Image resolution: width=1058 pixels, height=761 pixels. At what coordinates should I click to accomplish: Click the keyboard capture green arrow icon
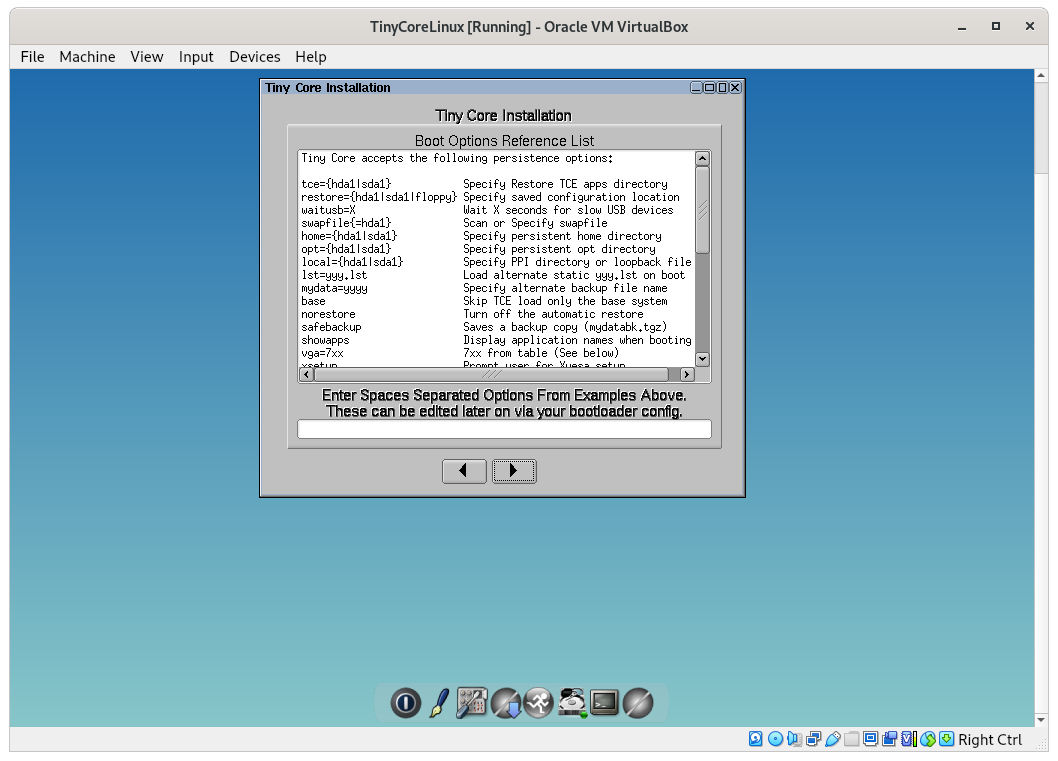click(947, 739)
